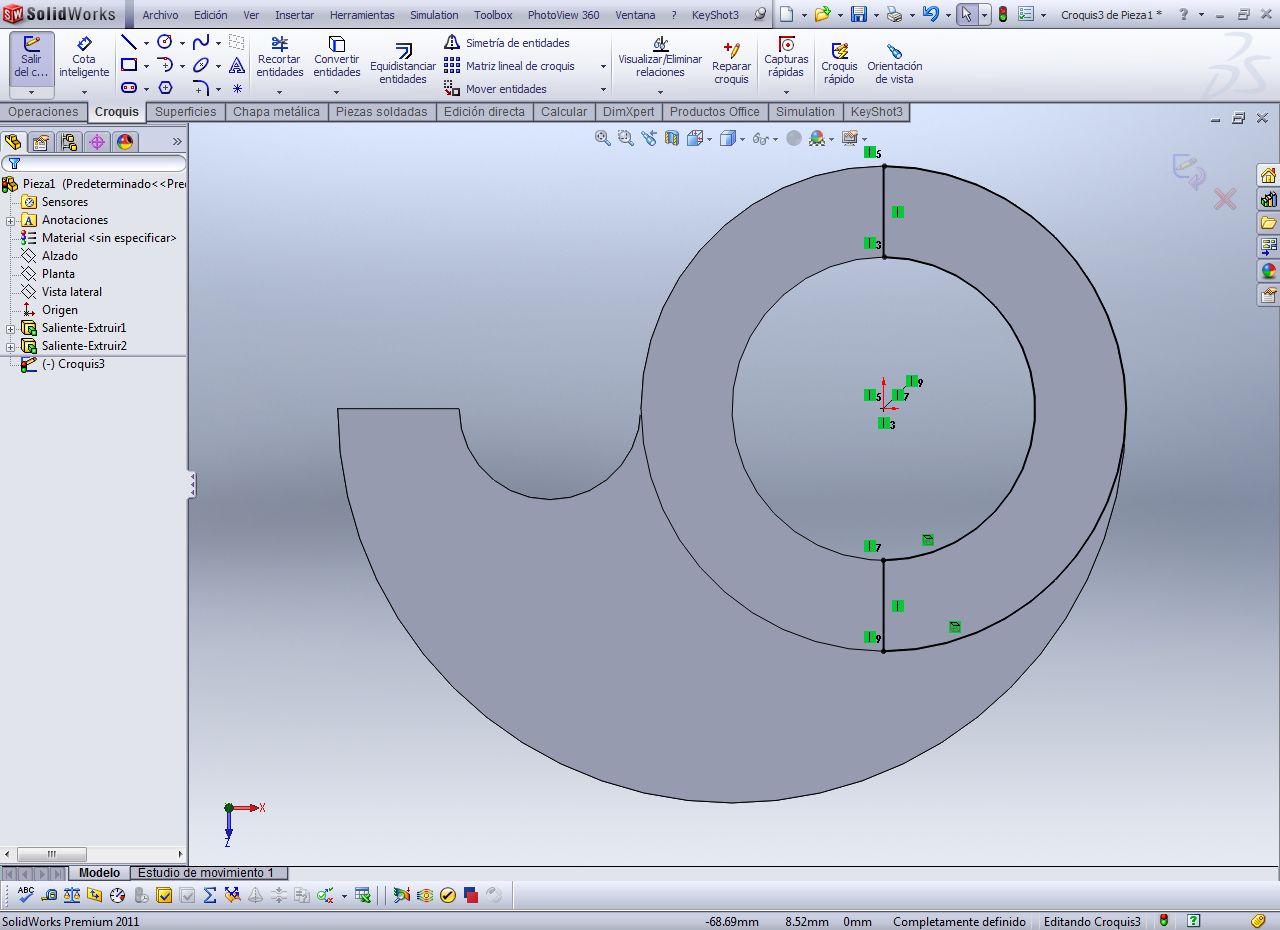Expand the Saliente-Extruir1 tree node
The height and width of the screenshot is (930, 1280).
pos(11,328)
